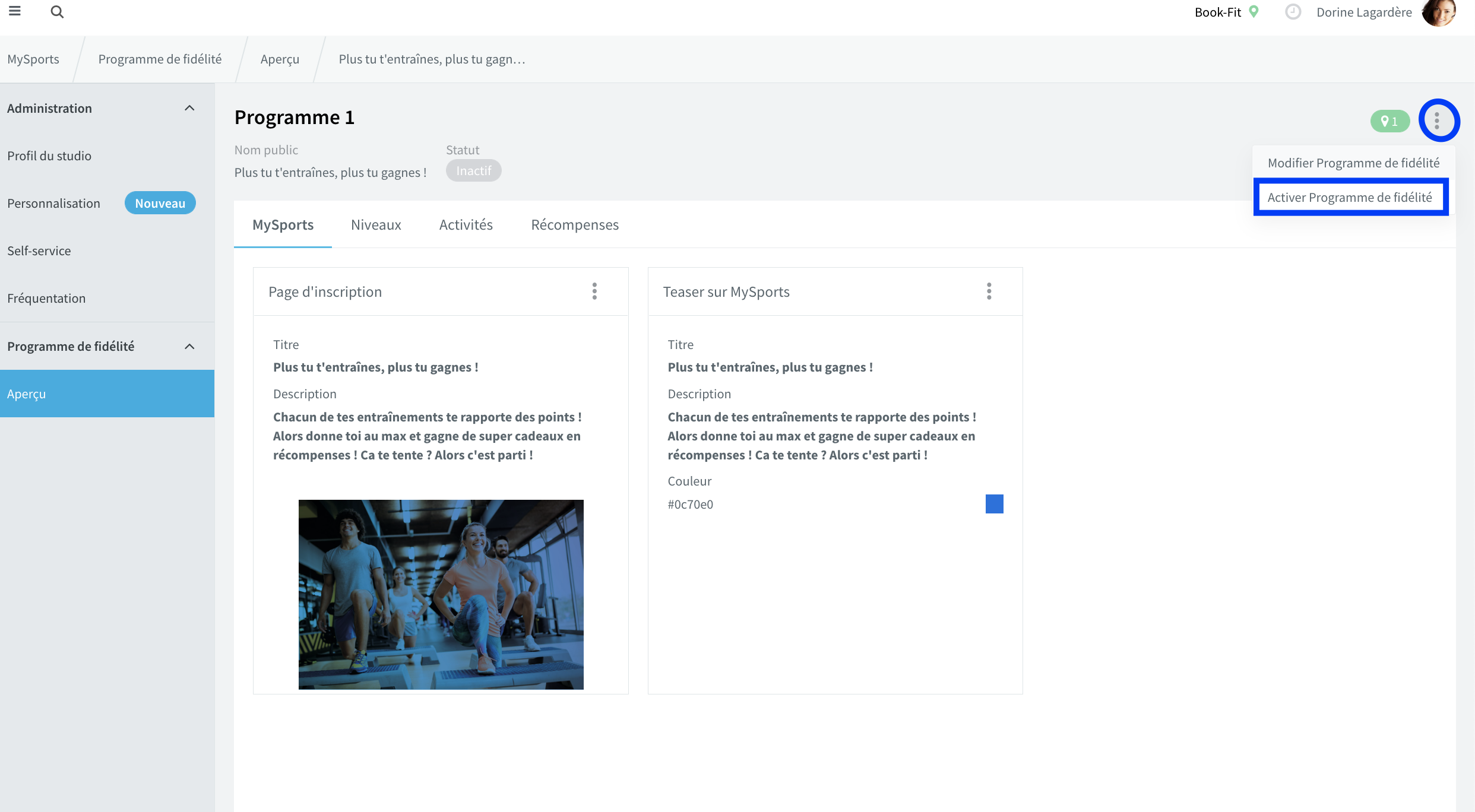Click the Book-Fit studio name
The image size is (1475, 812).
coord(1218,12)
